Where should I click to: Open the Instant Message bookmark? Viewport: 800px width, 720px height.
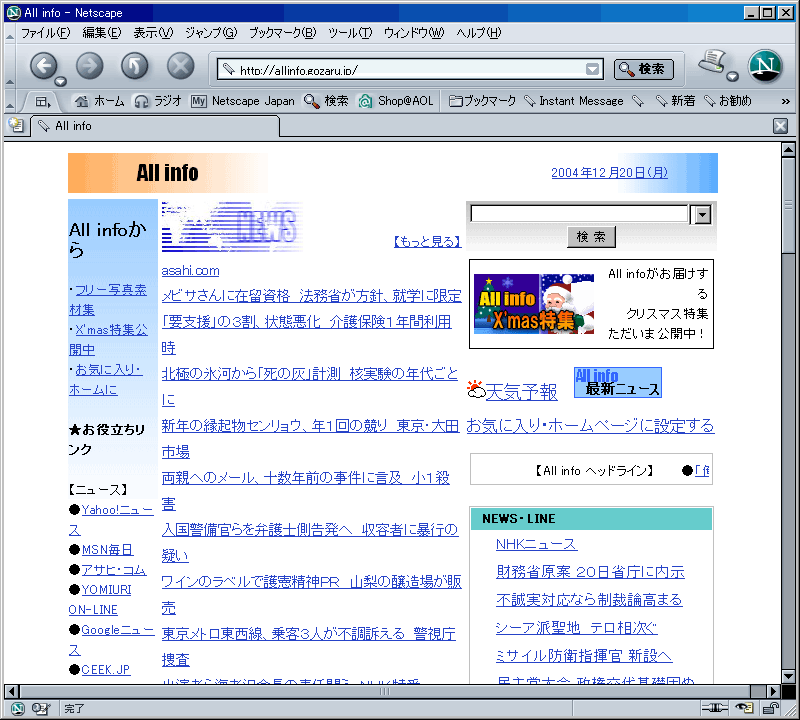[x=574, y=101]
